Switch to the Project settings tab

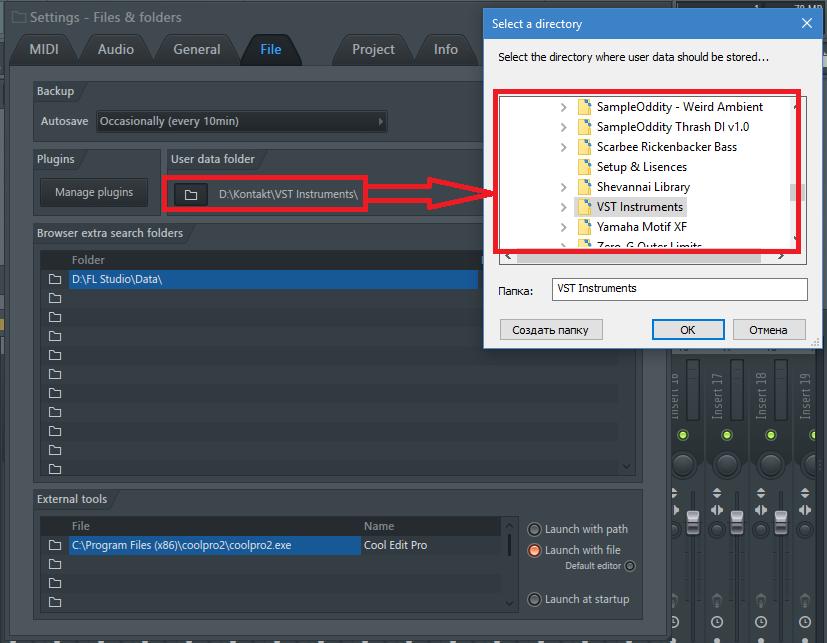373,50
